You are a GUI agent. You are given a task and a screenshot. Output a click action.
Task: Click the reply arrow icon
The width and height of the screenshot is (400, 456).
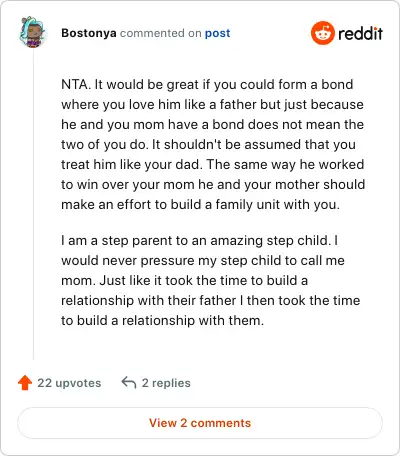(129, 383)
